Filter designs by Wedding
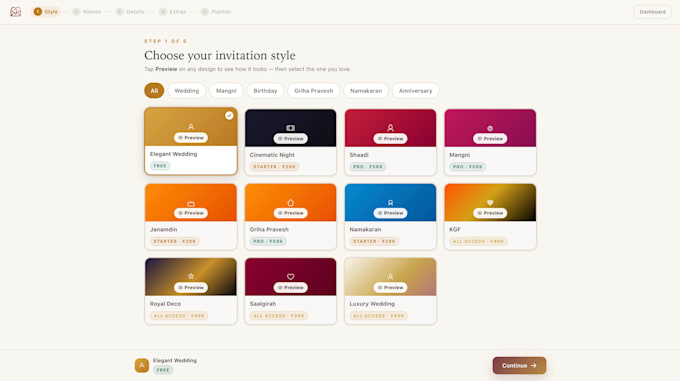680x381 pixels. coord(186,91)
